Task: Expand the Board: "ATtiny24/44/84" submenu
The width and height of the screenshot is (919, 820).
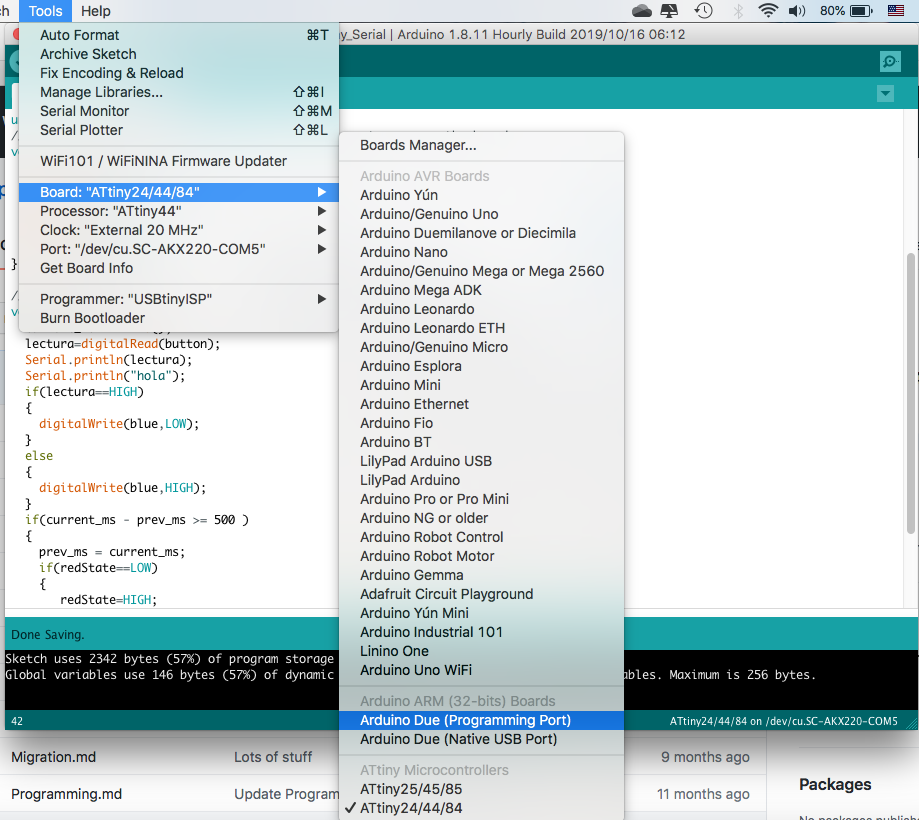Action: (x=179, y=192)
